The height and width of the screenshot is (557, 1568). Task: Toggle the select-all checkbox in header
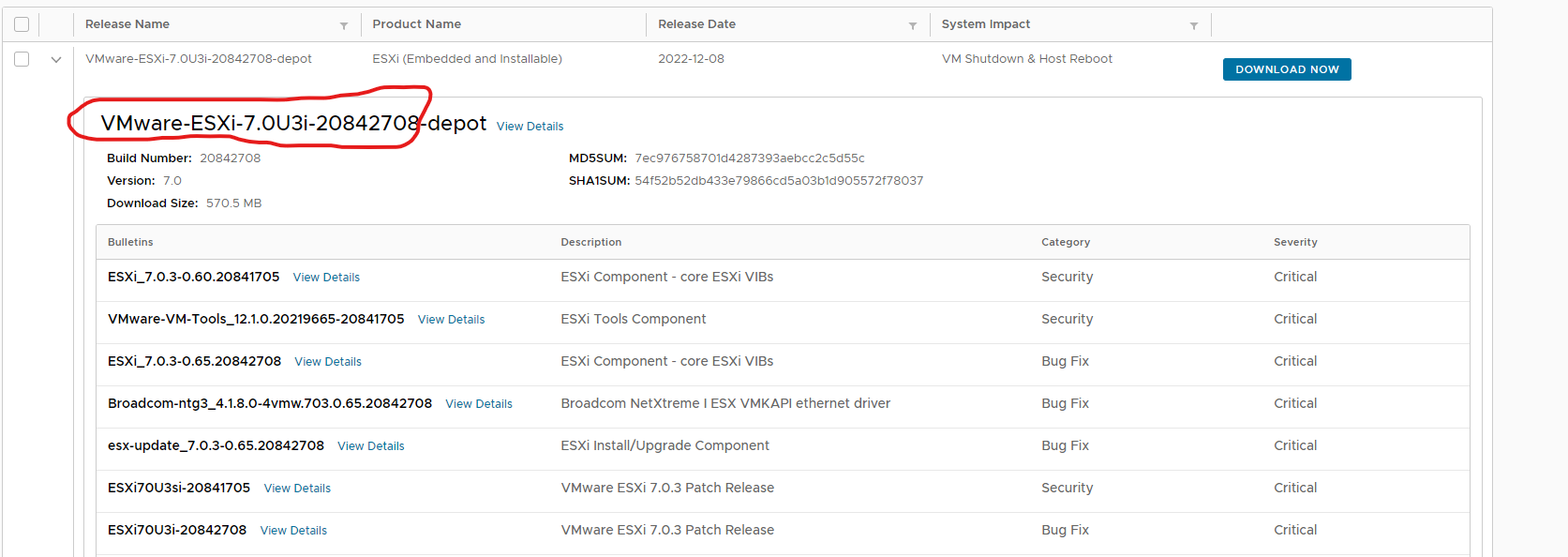22,24
